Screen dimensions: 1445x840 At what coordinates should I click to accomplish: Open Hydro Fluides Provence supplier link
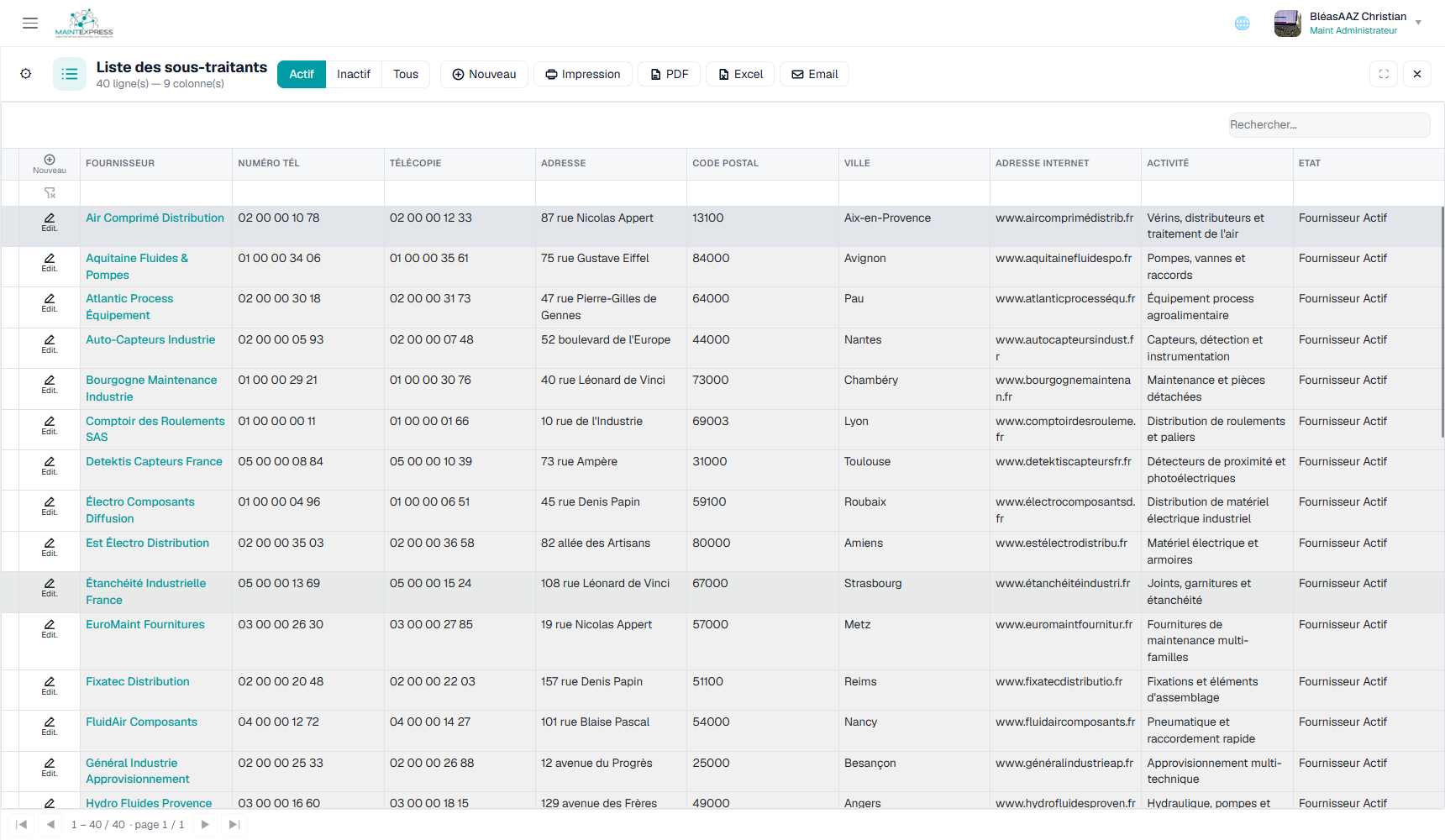tap(149, 803)
